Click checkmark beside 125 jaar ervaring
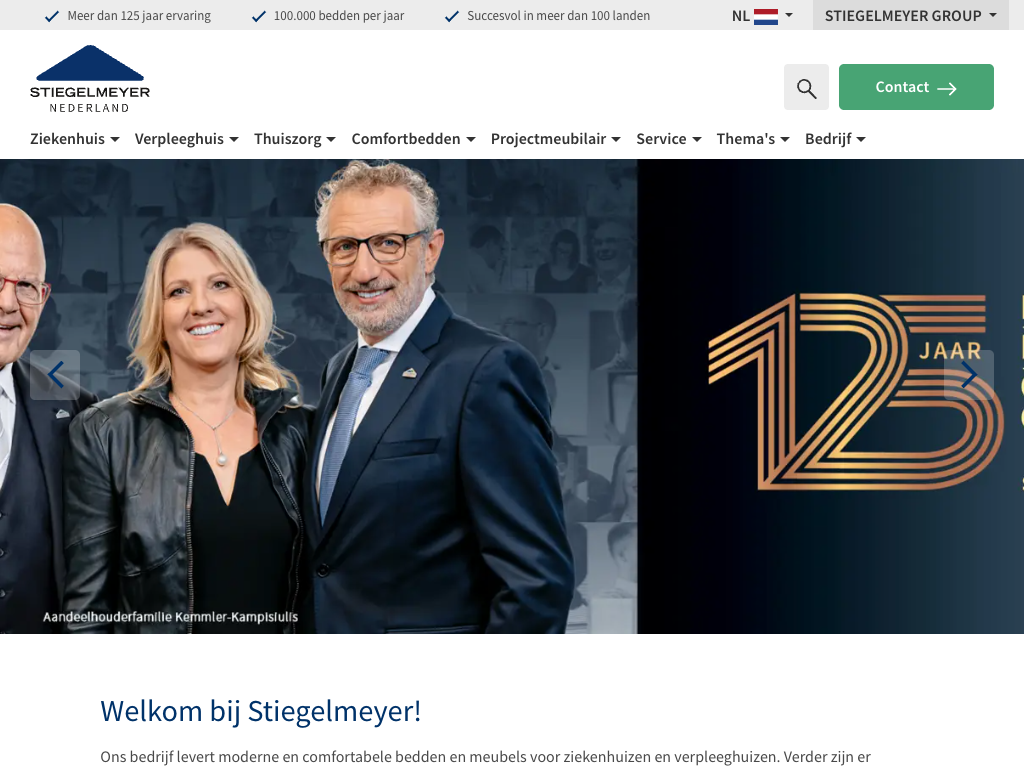The width and height of the screenshot is (1024, 768). (x=52, y=16)
